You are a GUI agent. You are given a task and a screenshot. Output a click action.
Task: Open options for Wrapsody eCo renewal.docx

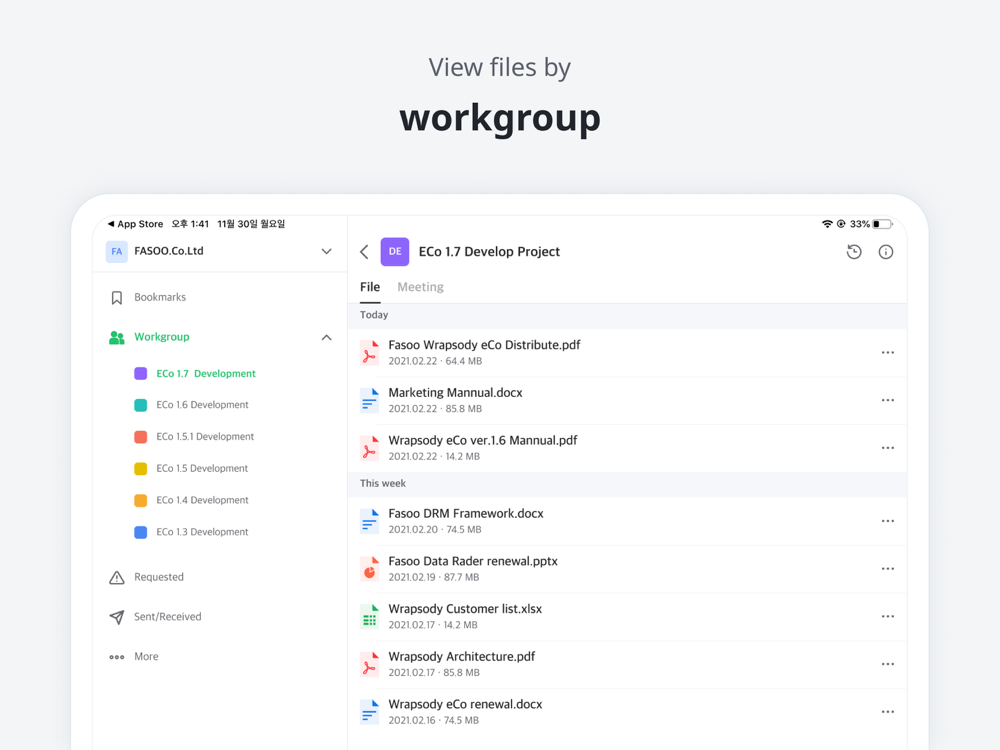pyautogui.click(x=888, y=712)
